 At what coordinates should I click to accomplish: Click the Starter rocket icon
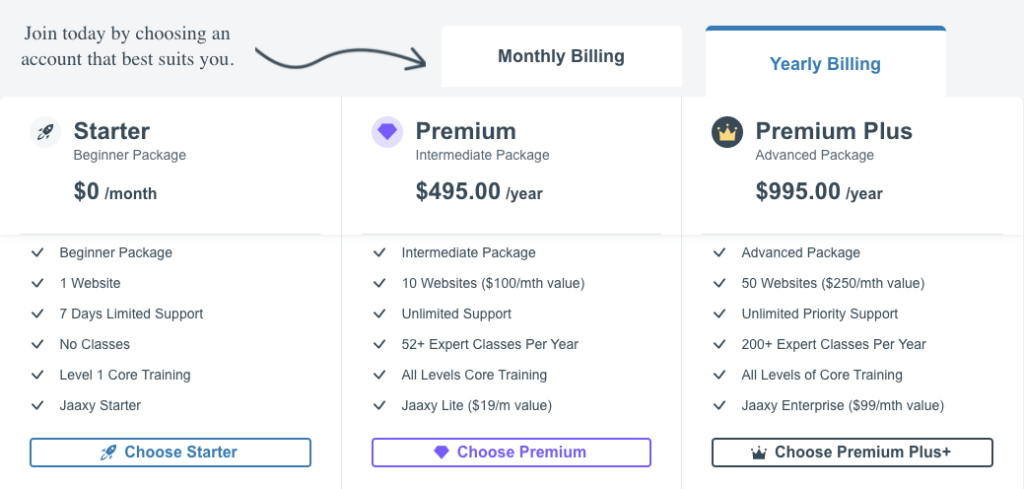coord(46,132)
